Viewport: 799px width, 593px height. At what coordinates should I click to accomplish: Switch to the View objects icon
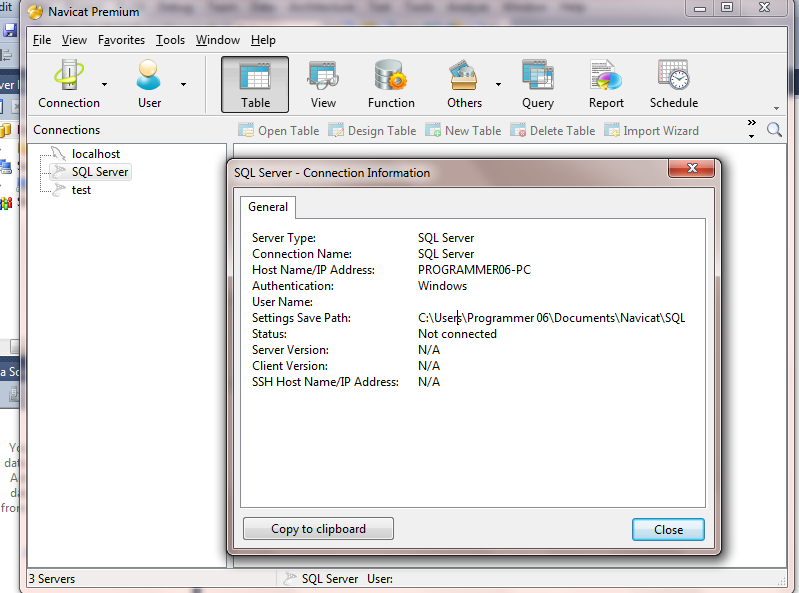[323, 84]
